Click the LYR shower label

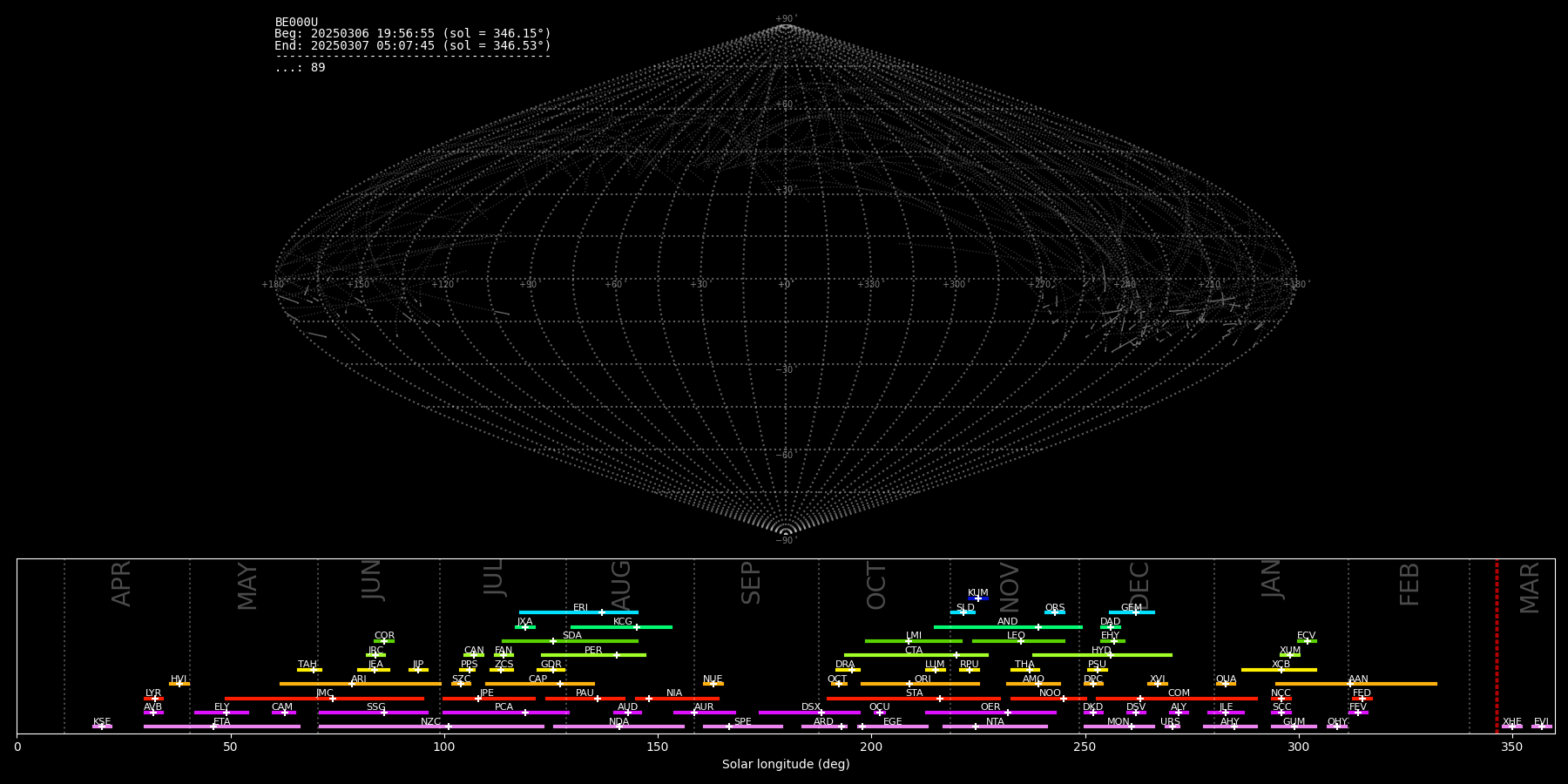[153, 693]
